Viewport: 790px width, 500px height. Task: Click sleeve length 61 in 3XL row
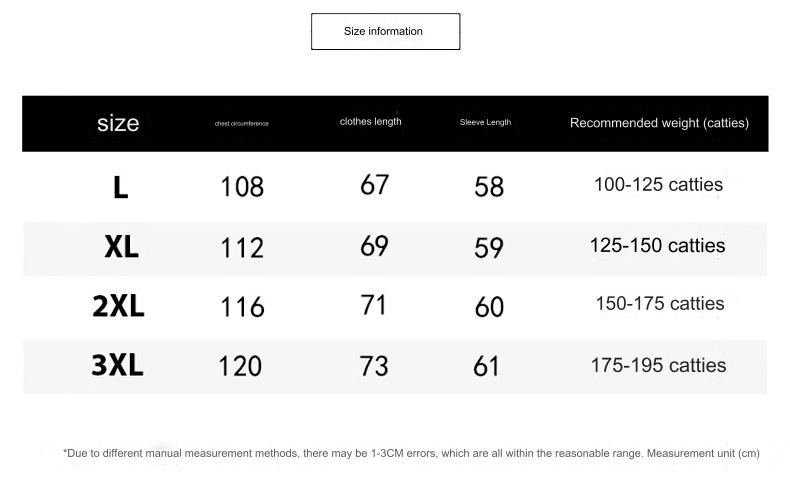click(486, 367)
